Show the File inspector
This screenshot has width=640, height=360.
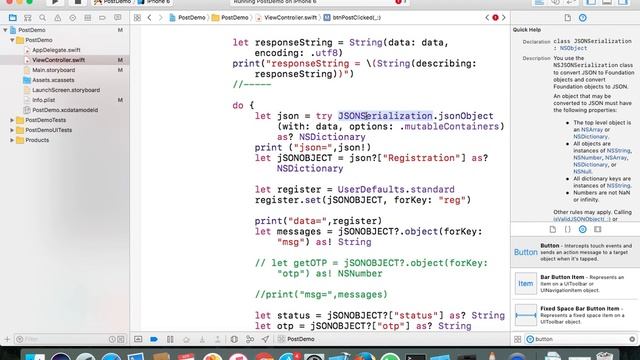click(x=567, y=18)
